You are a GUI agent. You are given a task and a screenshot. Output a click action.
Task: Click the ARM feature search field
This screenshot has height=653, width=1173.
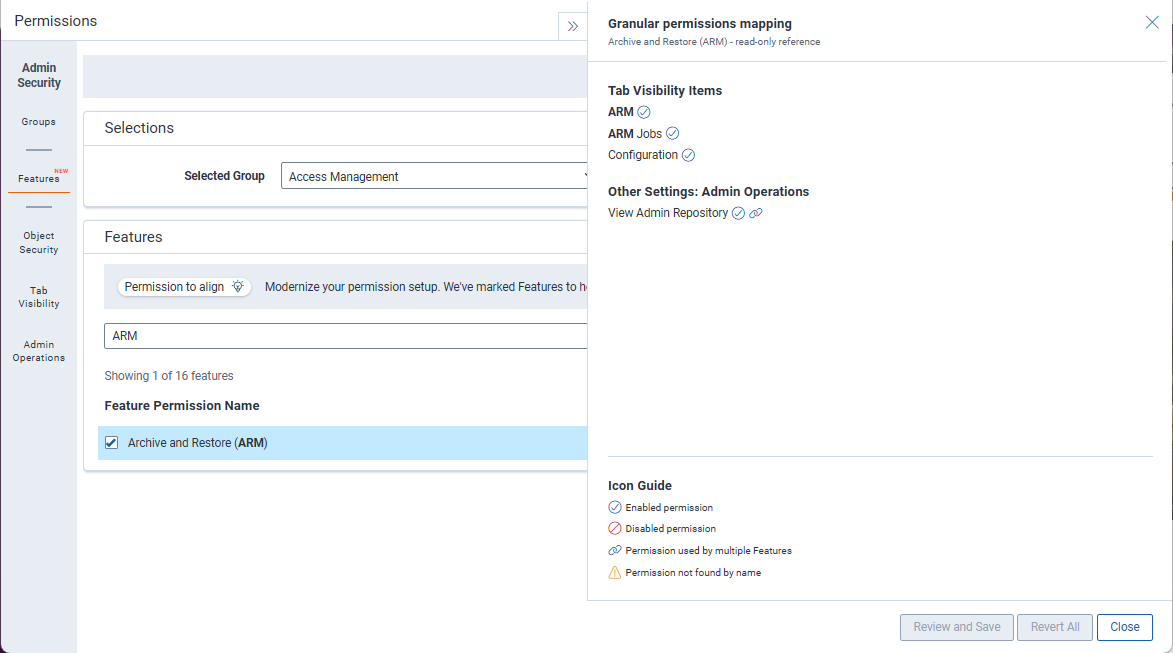point(346,336)
